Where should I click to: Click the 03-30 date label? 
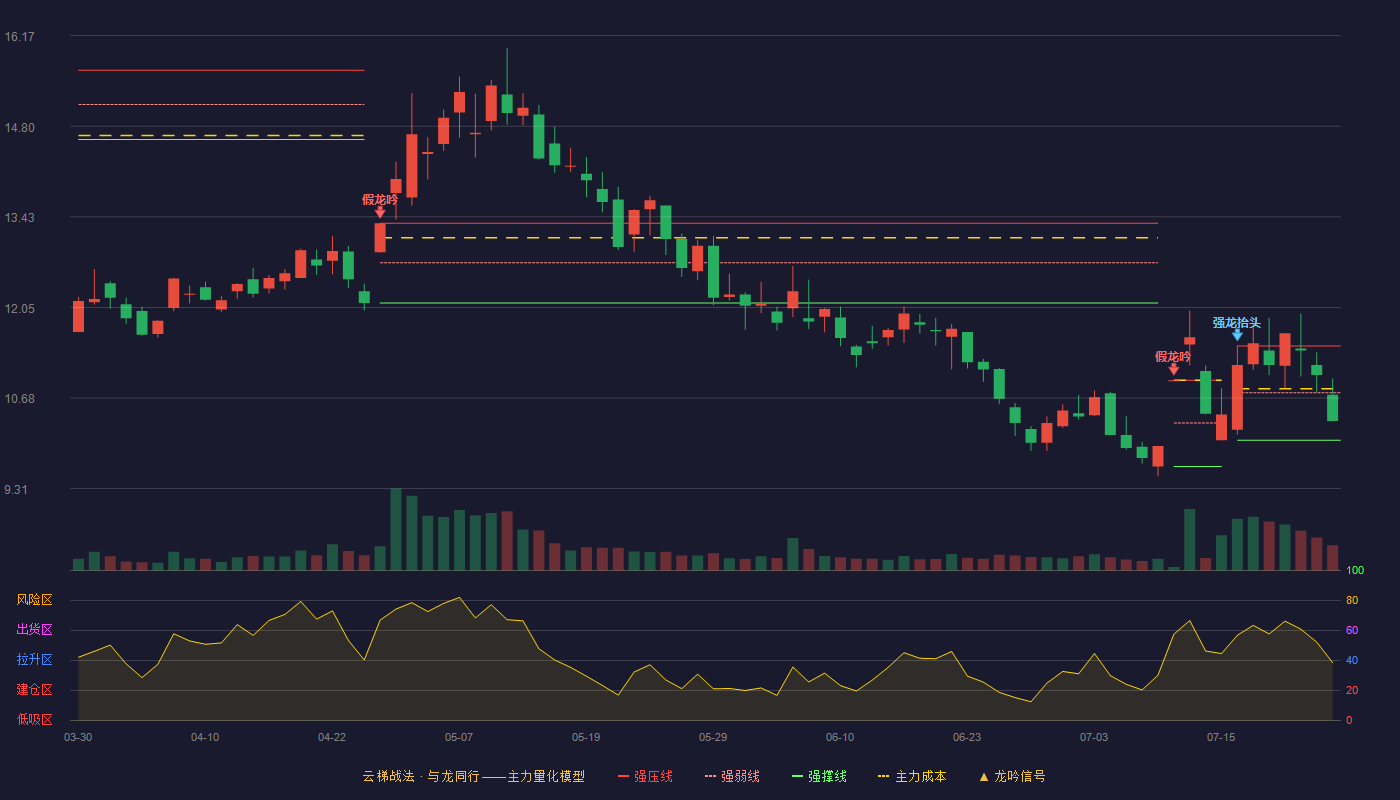[78, 737]
